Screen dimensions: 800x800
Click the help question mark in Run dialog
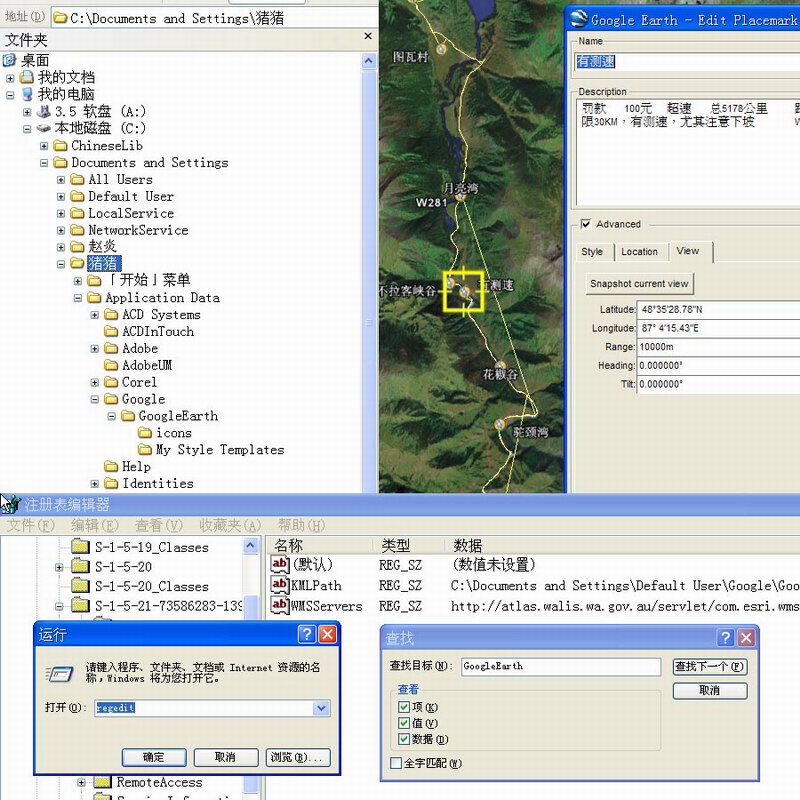click(306, 634)
